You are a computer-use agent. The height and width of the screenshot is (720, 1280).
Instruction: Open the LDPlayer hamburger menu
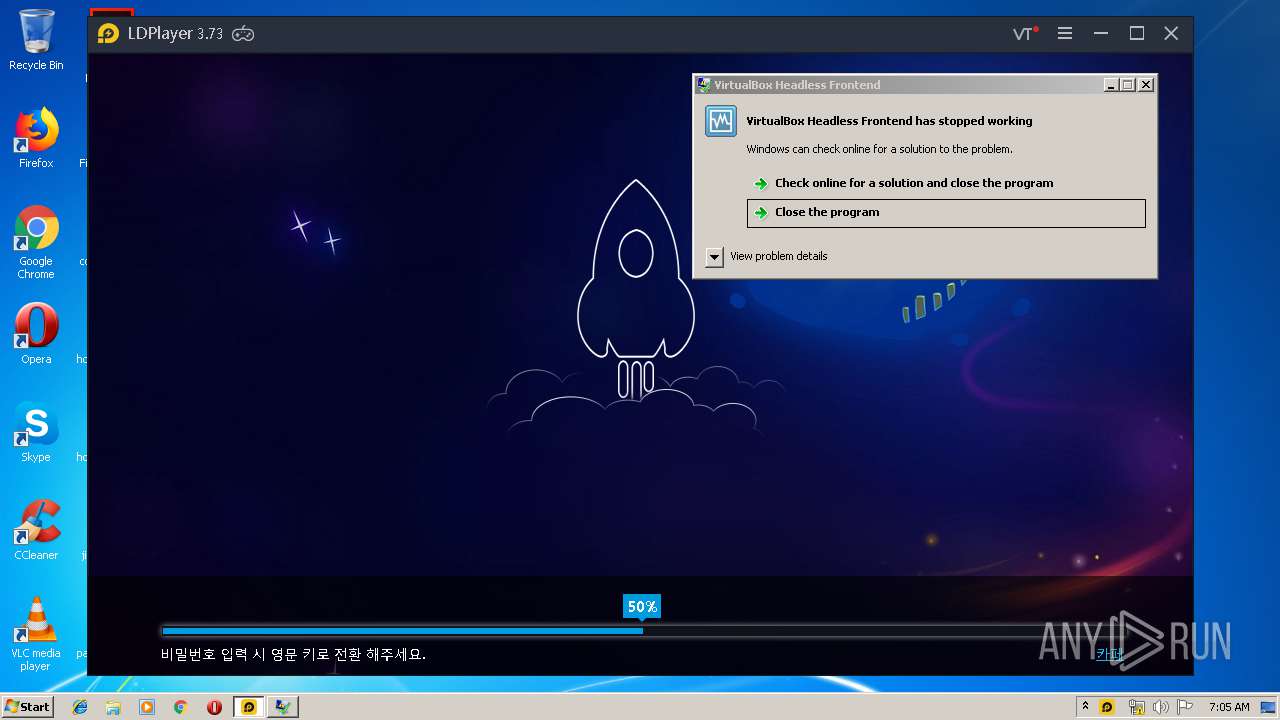(1065, 33)
